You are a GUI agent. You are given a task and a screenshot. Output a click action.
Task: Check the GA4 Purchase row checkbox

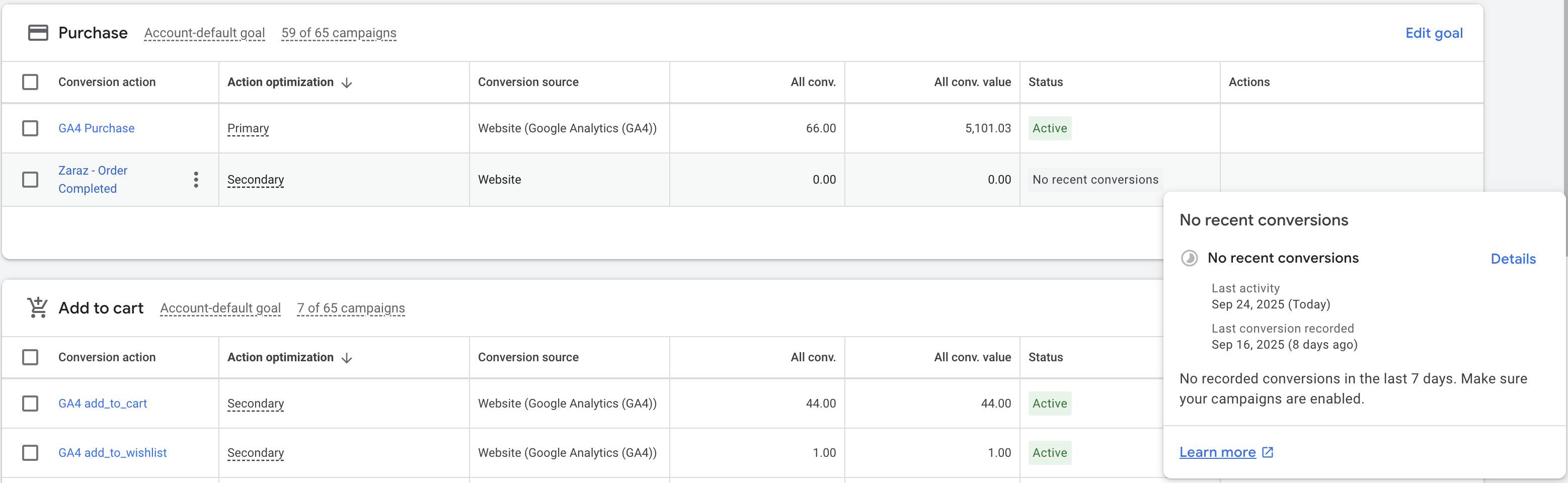[30, 128]
